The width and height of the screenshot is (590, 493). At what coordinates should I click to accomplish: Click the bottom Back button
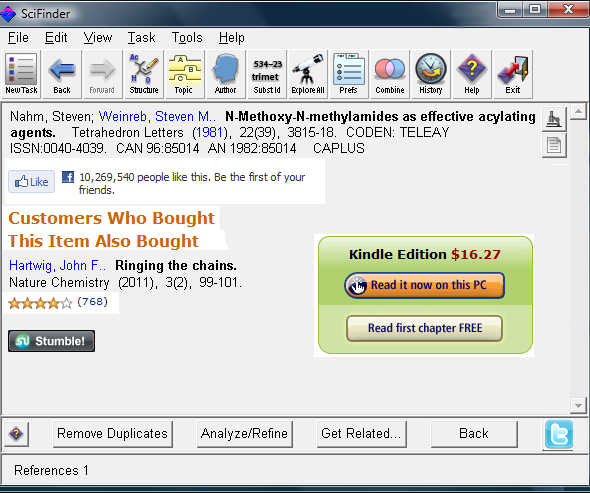point(474,434)
